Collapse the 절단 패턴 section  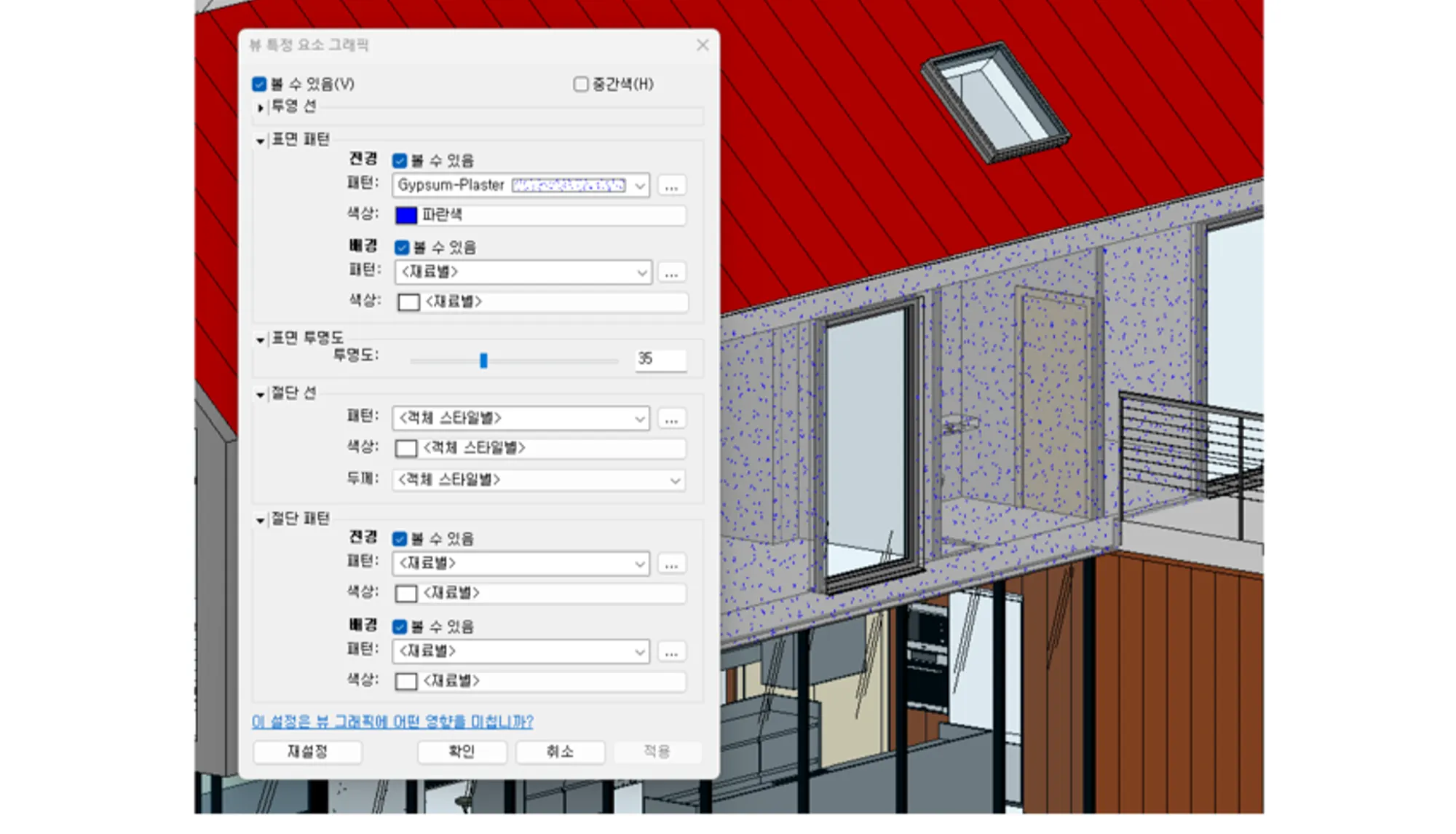261,521
